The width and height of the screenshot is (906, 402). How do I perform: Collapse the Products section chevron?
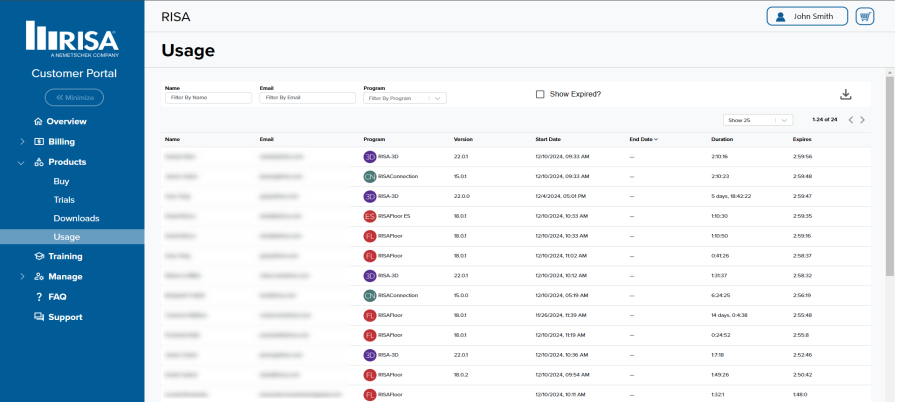[21, 163]
